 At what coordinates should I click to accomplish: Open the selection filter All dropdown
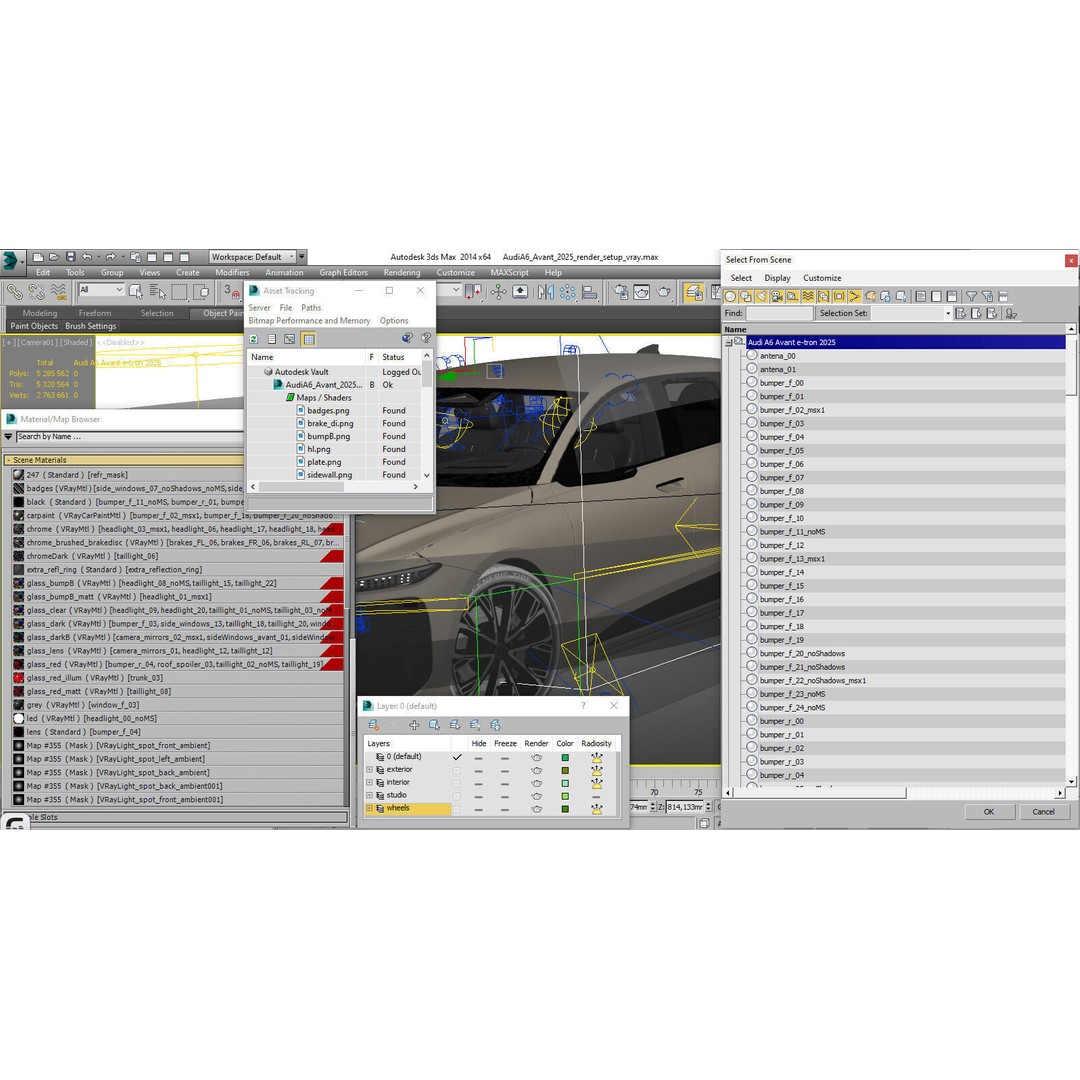click(x=101, y=290)
